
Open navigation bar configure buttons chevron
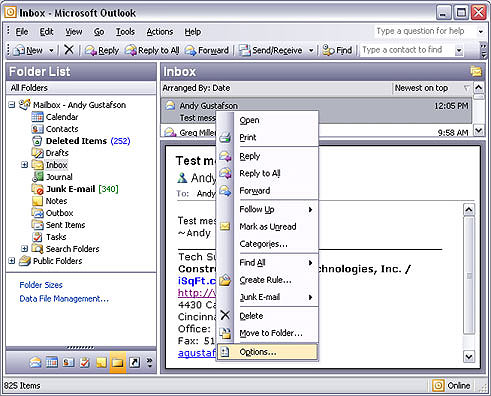pos(150,362)
